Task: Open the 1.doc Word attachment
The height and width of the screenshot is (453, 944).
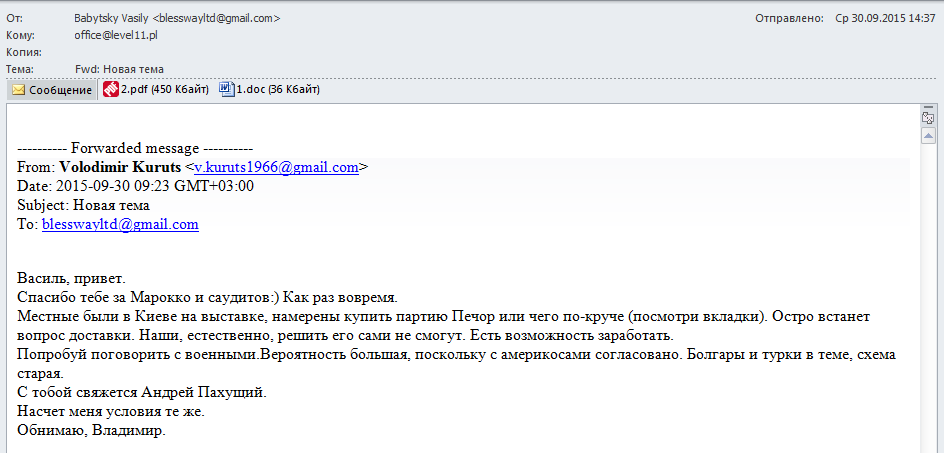Action: (x=270, y=90)
